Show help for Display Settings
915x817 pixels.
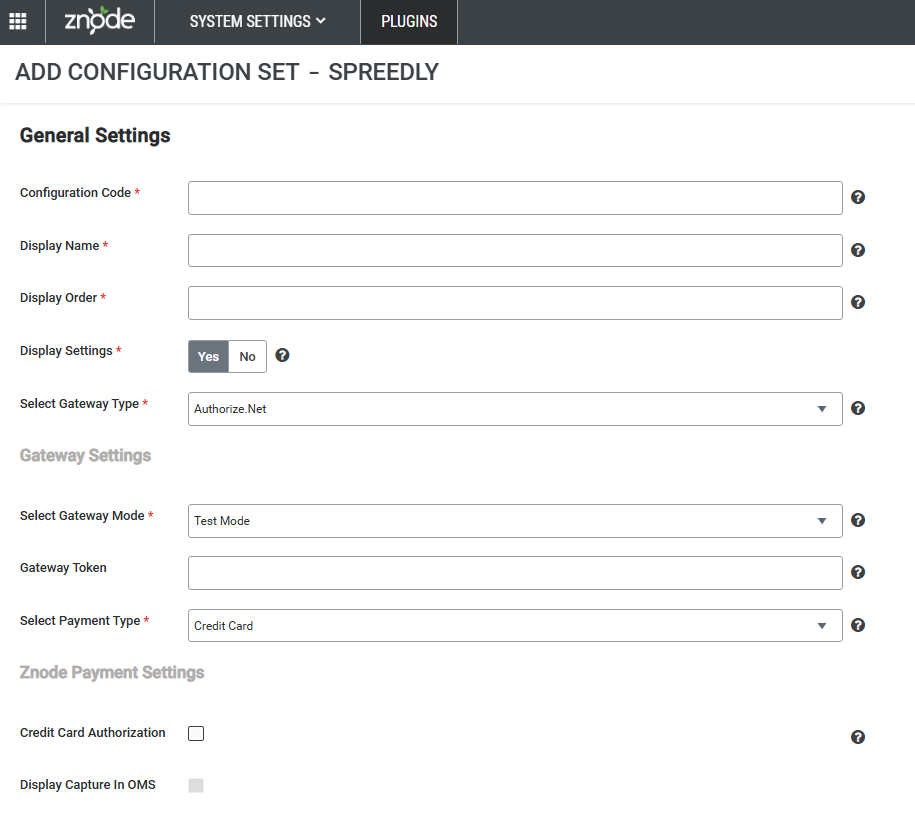[x=282, y=355]
